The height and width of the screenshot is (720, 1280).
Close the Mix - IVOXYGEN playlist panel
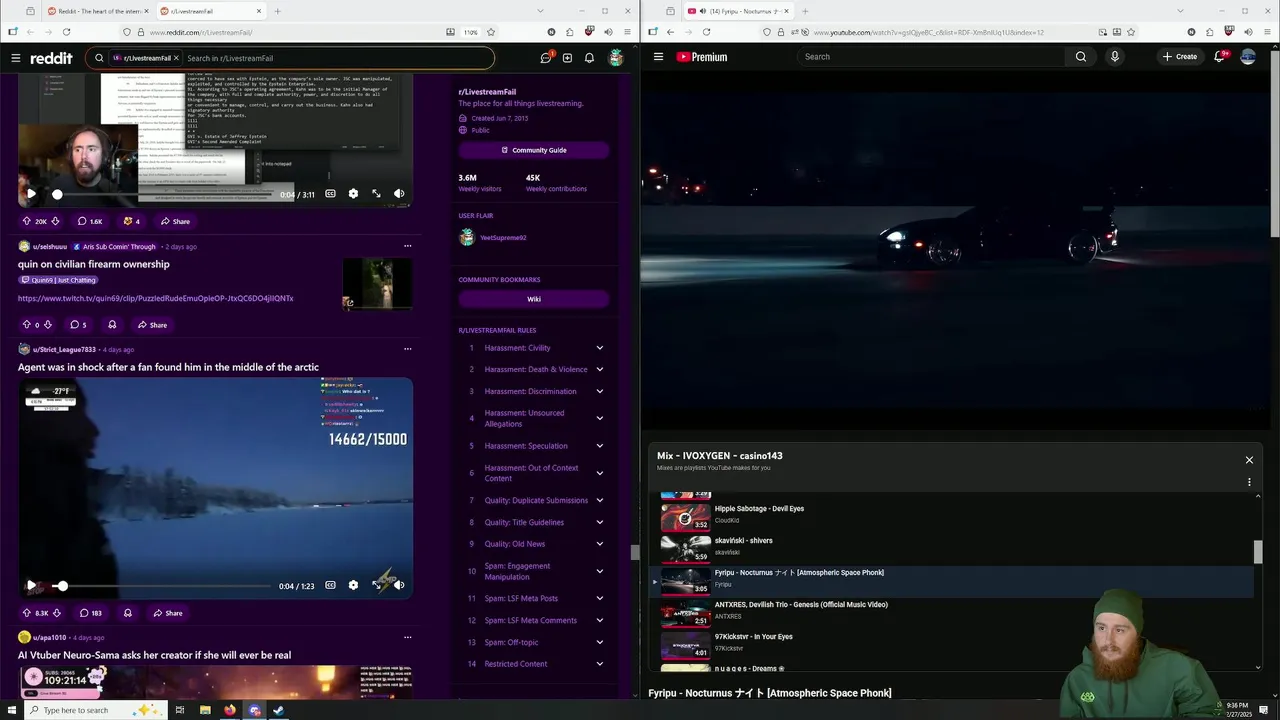pyautogui.click(x=1249, y=460)
